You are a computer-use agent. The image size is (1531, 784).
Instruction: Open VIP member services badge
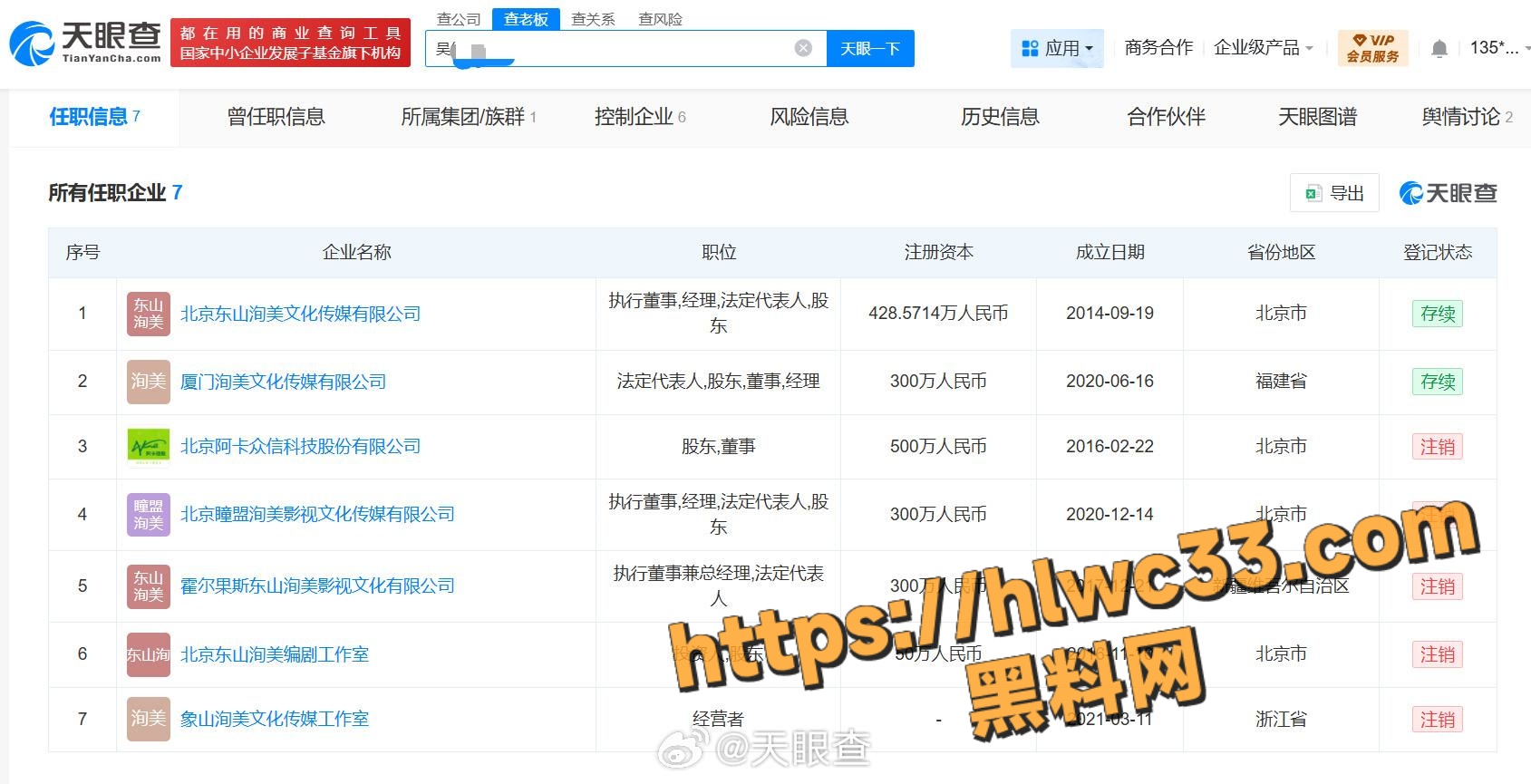click(1372, 48)
